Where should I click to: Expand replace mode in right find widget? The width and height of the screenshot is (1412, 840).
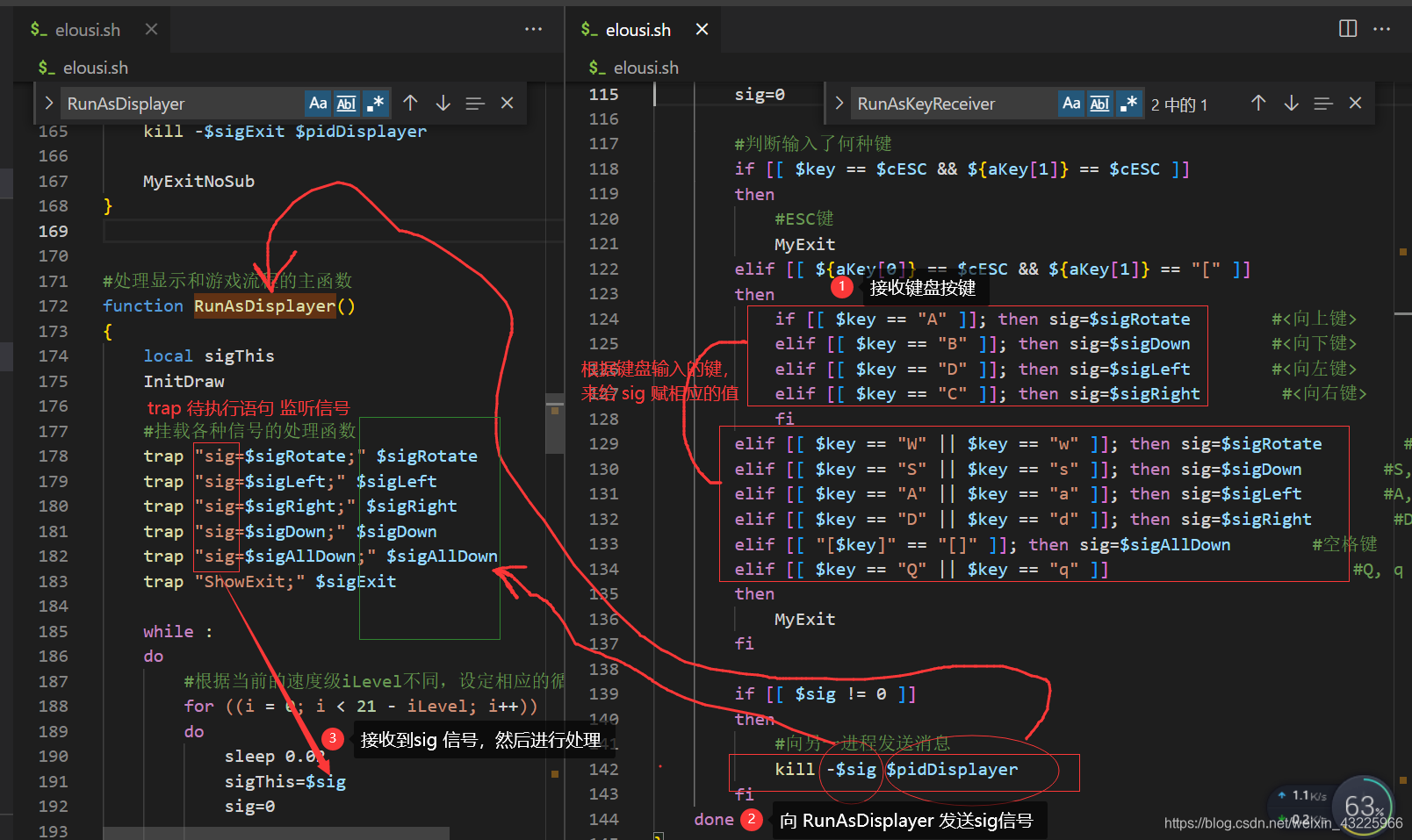point(839,104)
